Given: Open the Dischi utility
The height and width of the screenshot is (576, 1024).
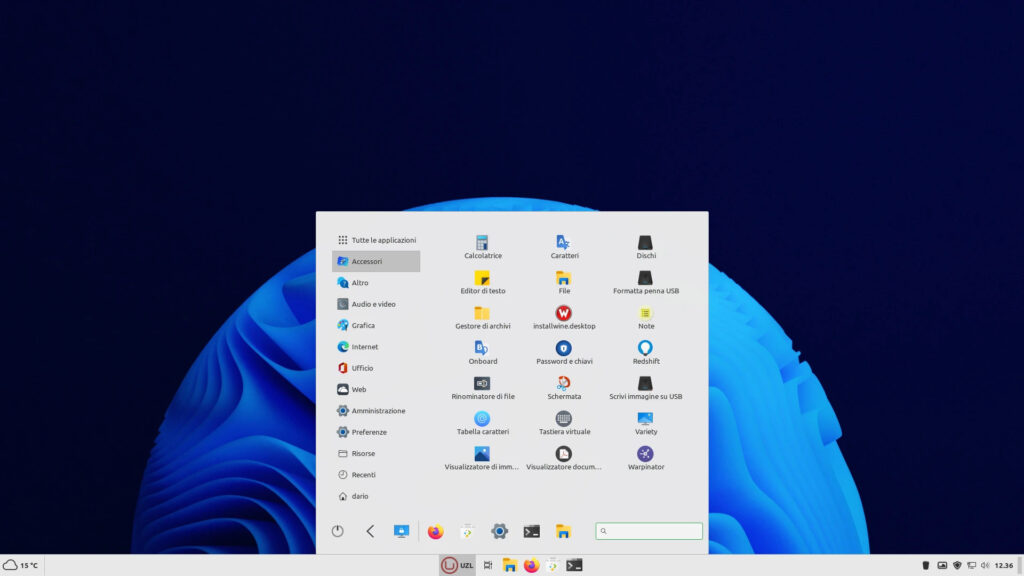Looking at the screenshot, I should 645,248.
